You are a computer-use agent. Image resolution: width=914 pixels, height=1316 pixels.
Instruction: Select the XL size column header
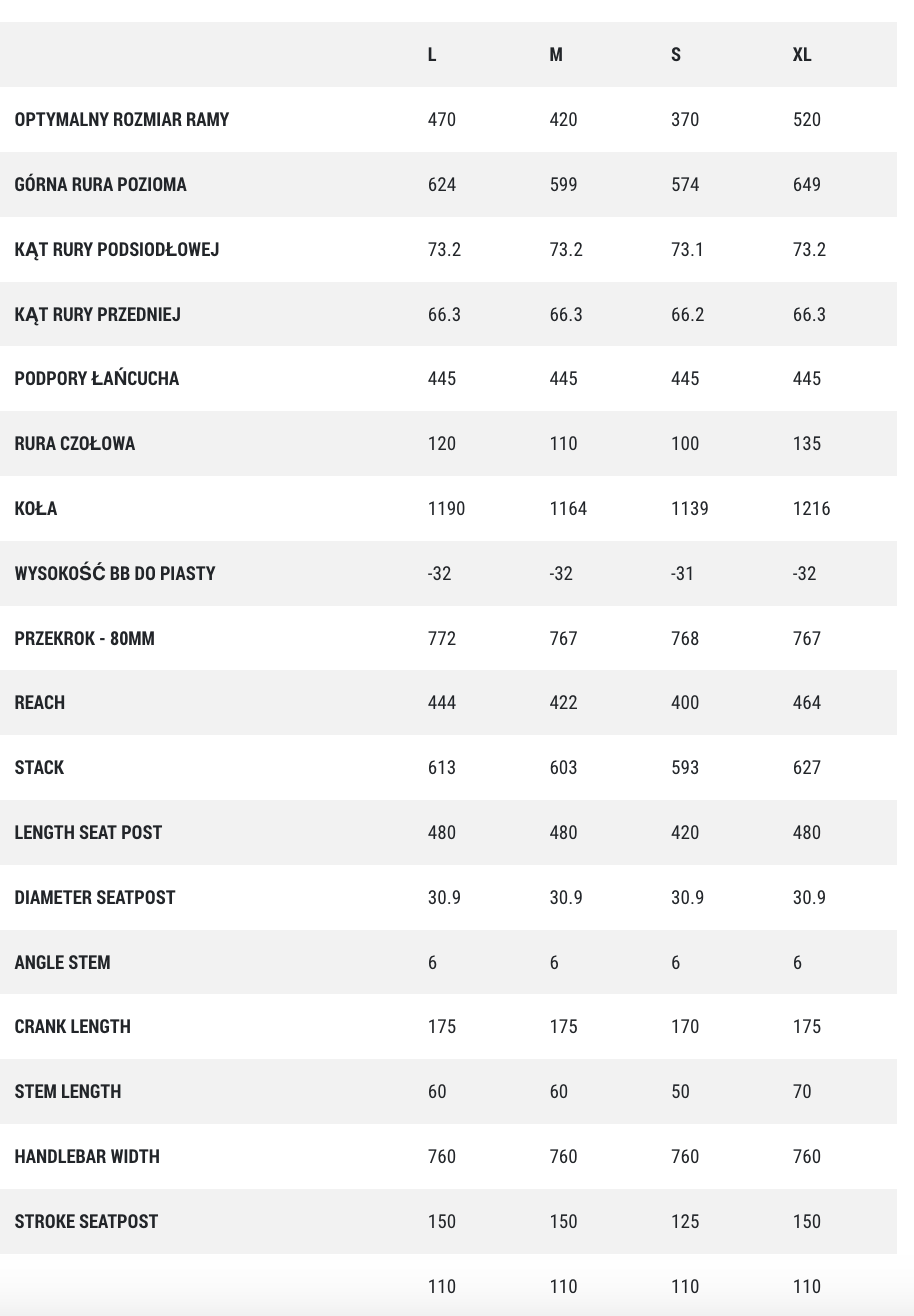pyautogui.click(x=802, y=55)
